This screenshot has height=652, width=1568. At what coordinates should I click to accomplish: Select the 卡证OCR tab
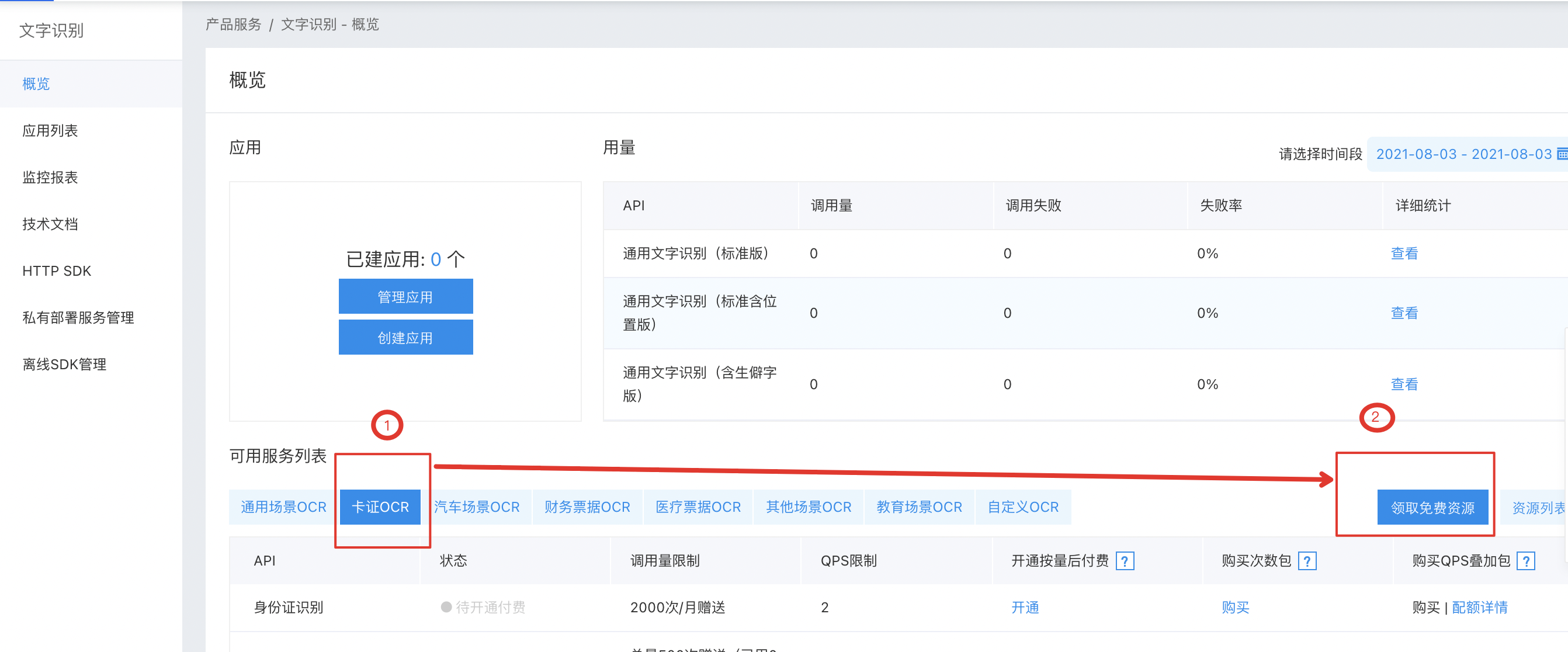click(380, 507)
